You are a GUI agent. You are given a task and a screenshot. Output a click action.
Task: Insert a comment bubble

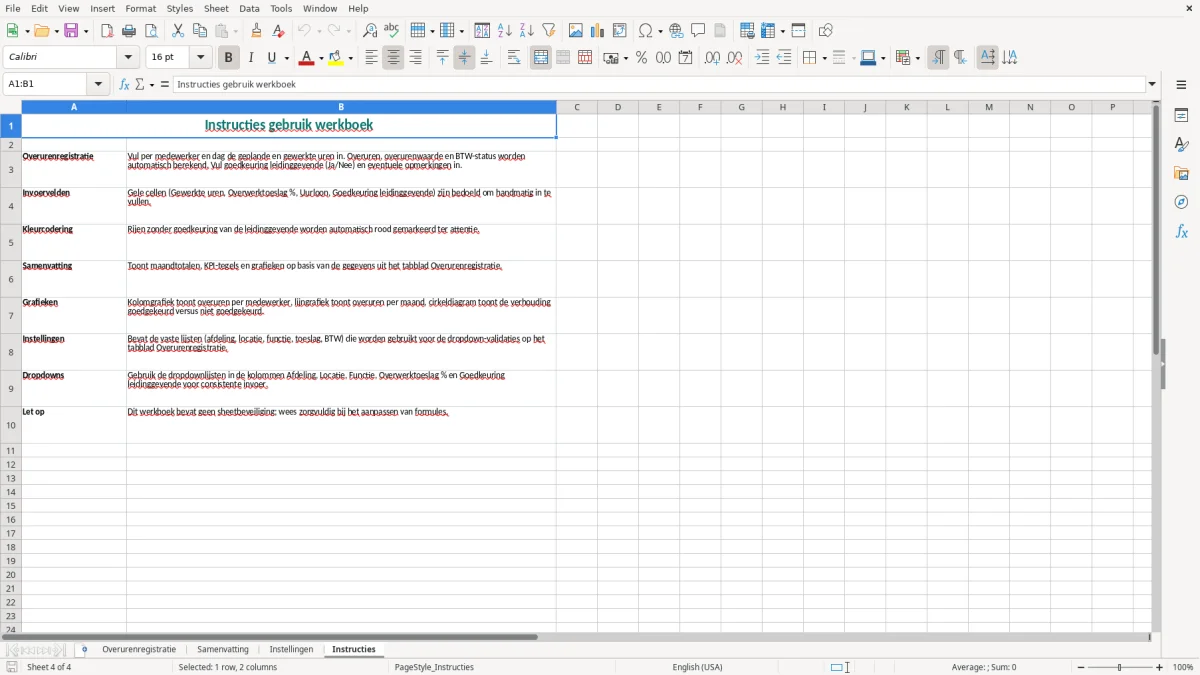(698, 31)
